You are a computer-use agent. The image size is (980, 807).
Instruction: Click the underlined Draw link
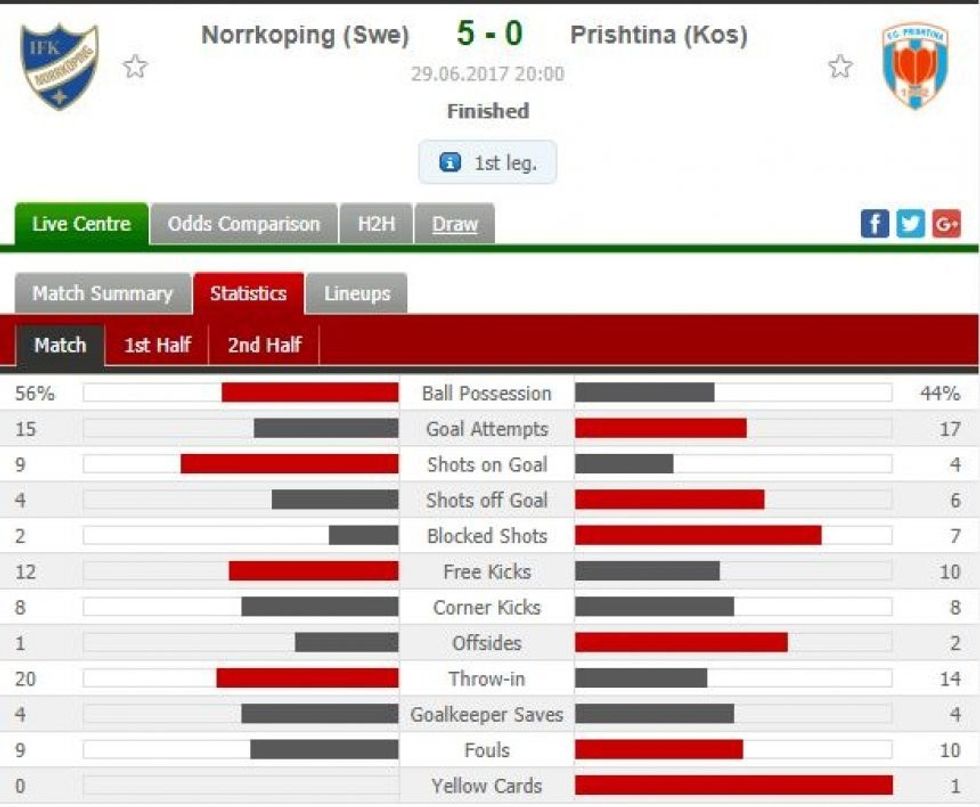[x=454, y=225]
